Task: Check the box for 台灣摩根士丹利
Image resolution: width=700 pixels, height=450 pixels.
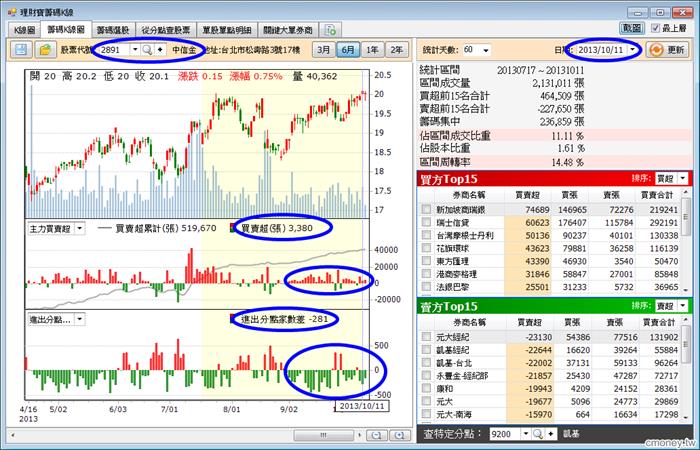Action: 426,235
